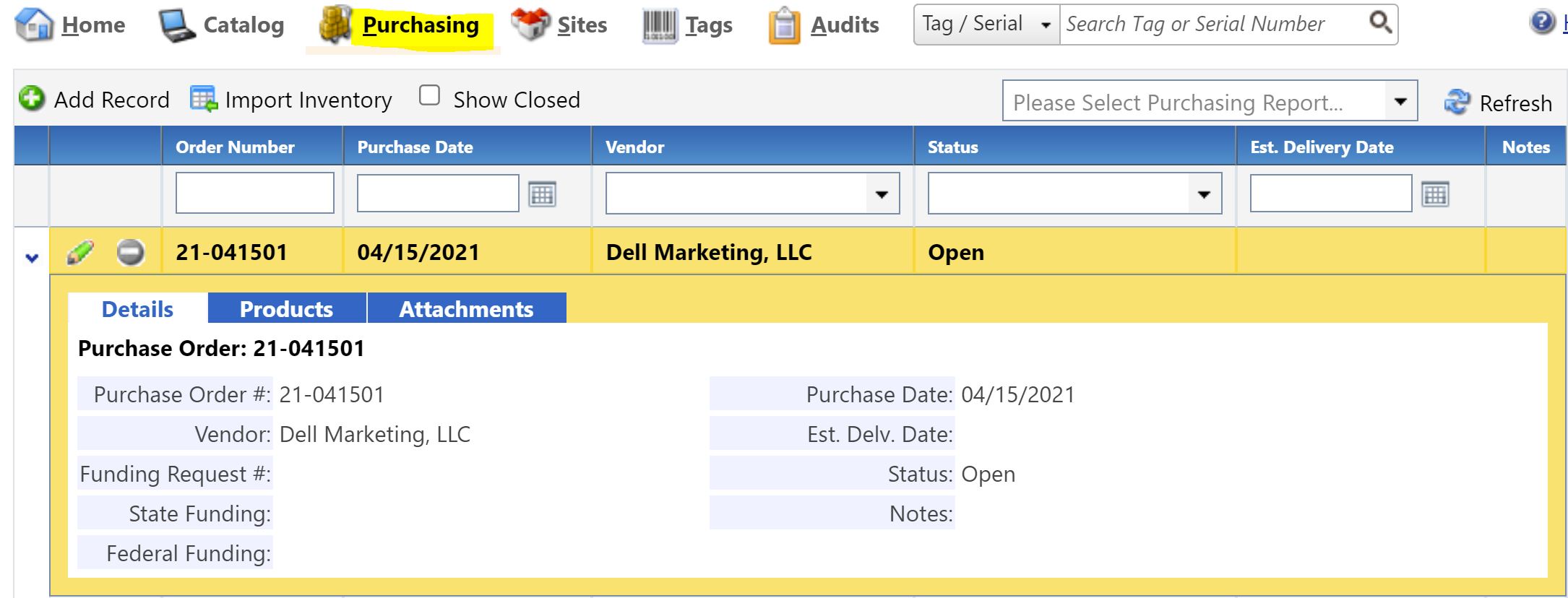Sort by Status column header
Viewport: 1568px width, 598px height.
tap(952, 147)
